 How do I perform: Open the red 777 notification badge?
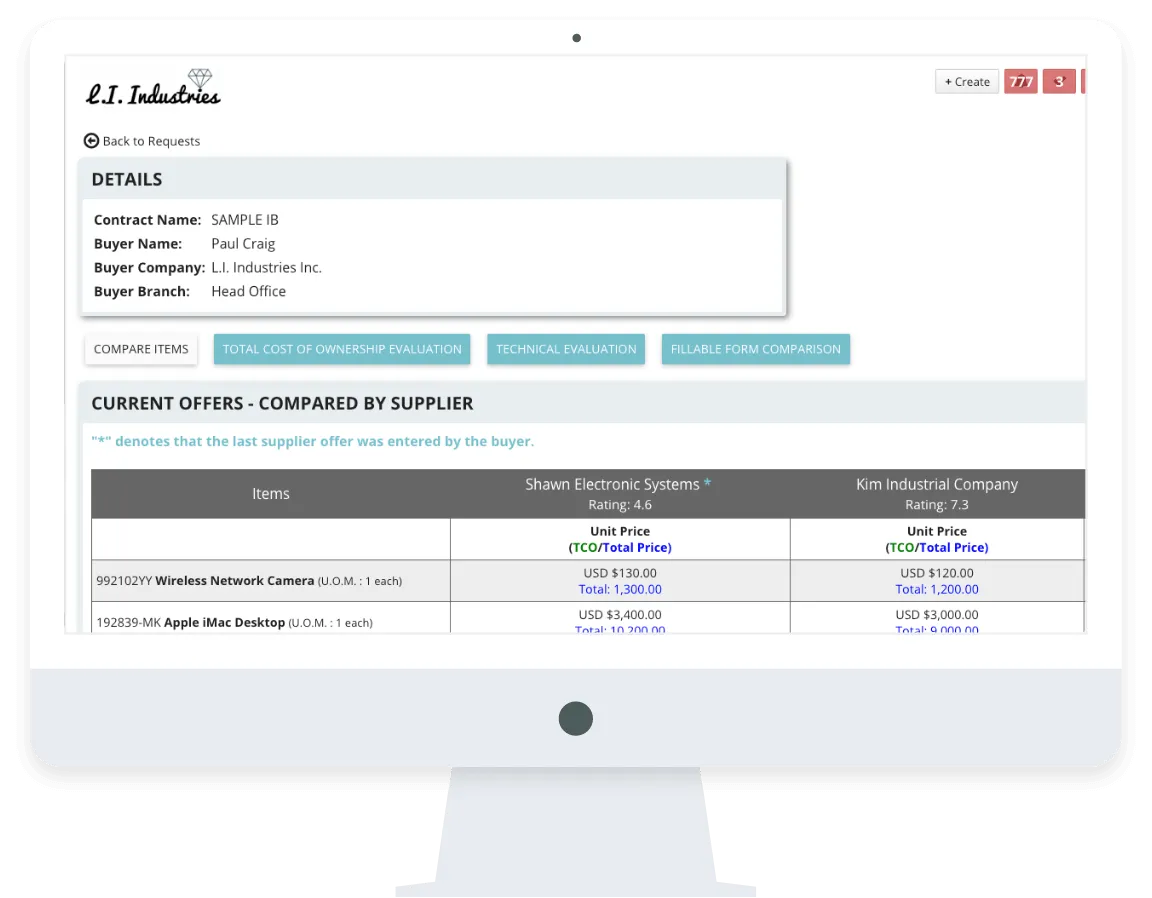coord(1020,82)
